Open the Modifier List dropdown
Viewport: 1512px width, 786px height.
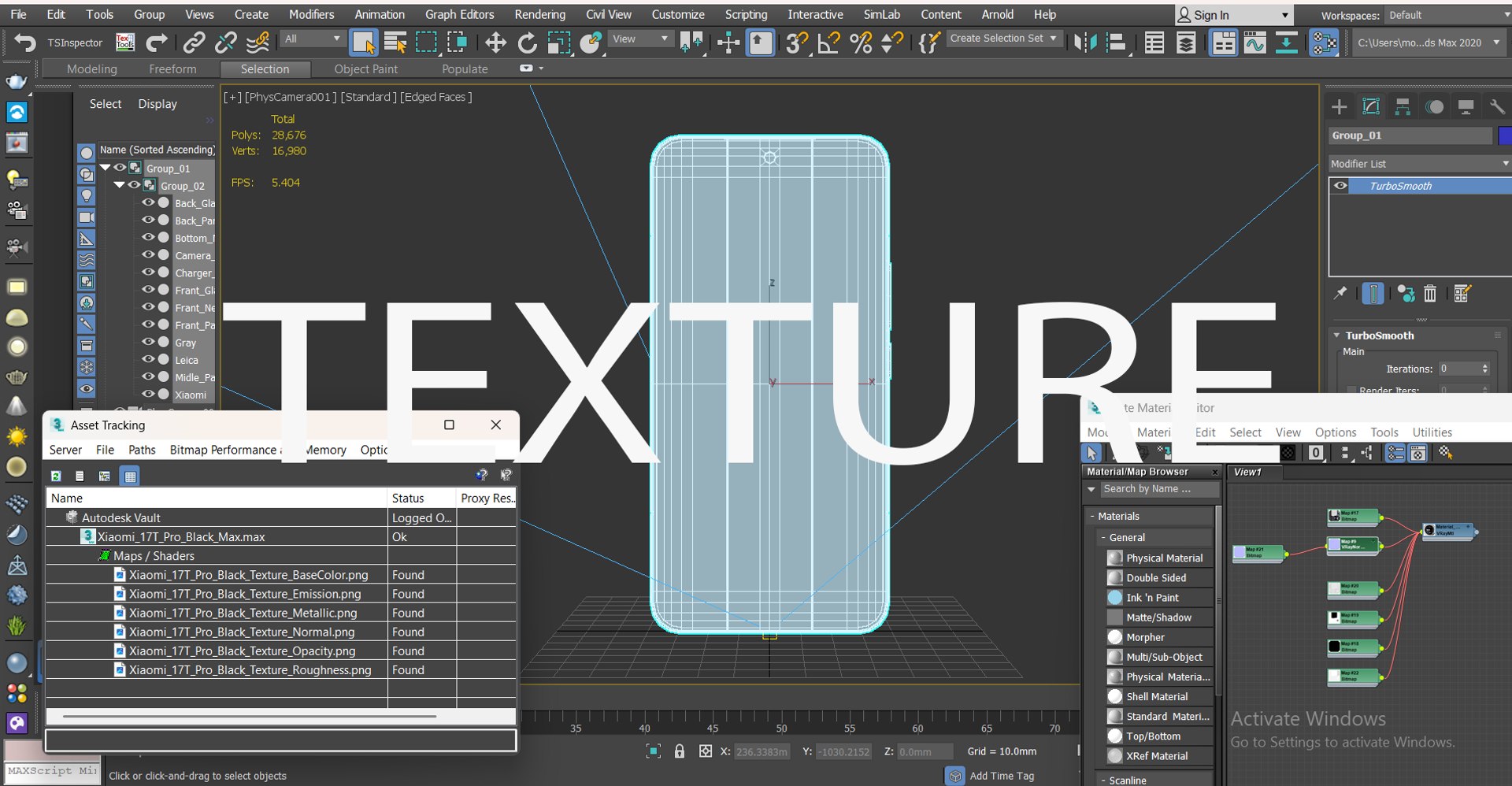click(1419, 164)
